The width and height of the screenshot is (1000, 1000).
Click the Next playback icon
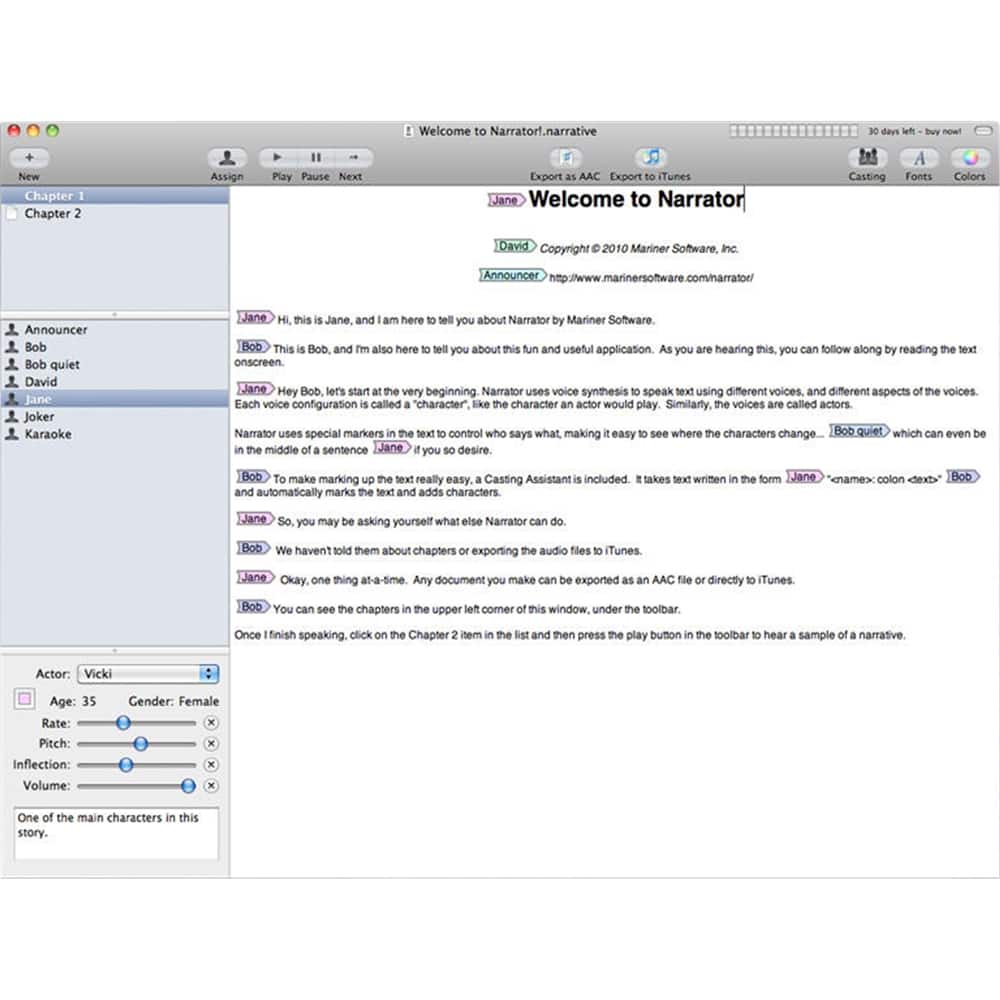pyautogui.click(x=351, y=157)
